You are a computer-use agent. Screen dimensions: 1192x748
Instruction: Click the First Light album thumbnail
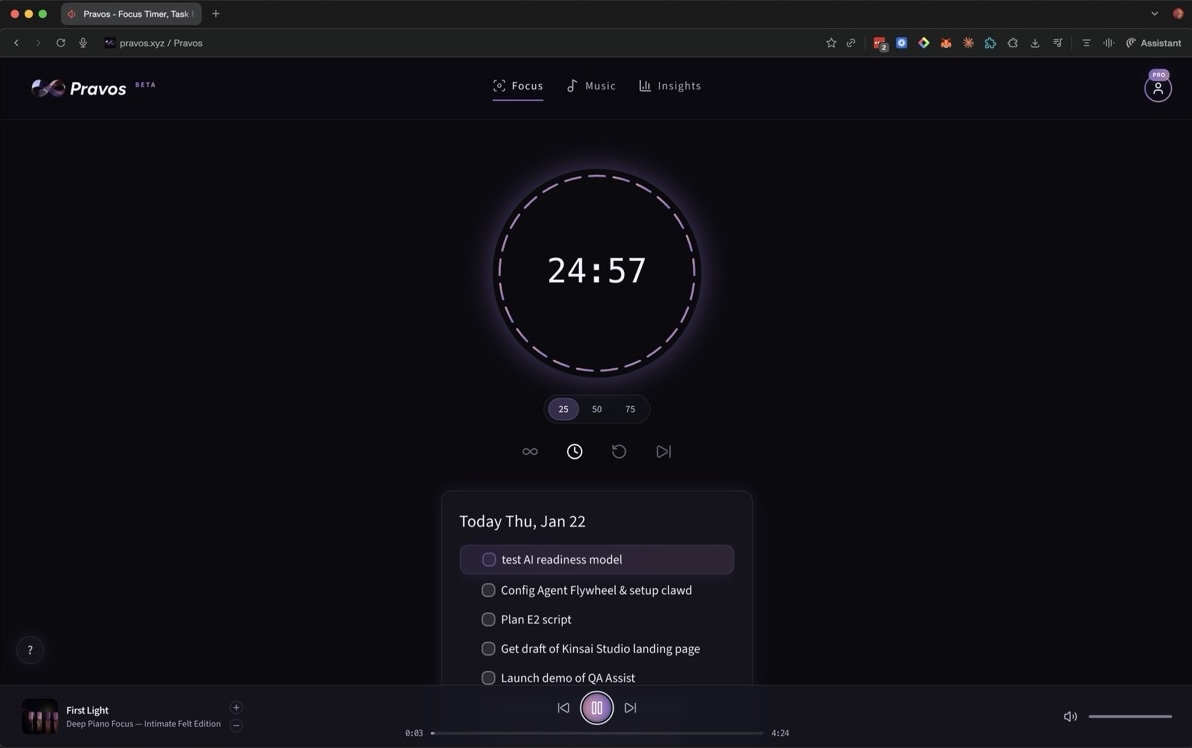point(40,716)
